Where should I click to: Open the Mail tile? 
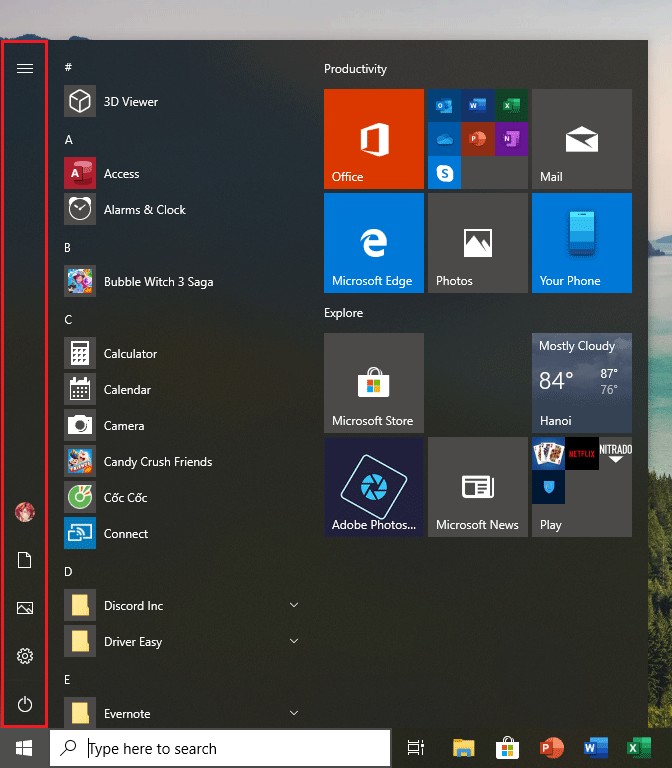pos(582,139)
